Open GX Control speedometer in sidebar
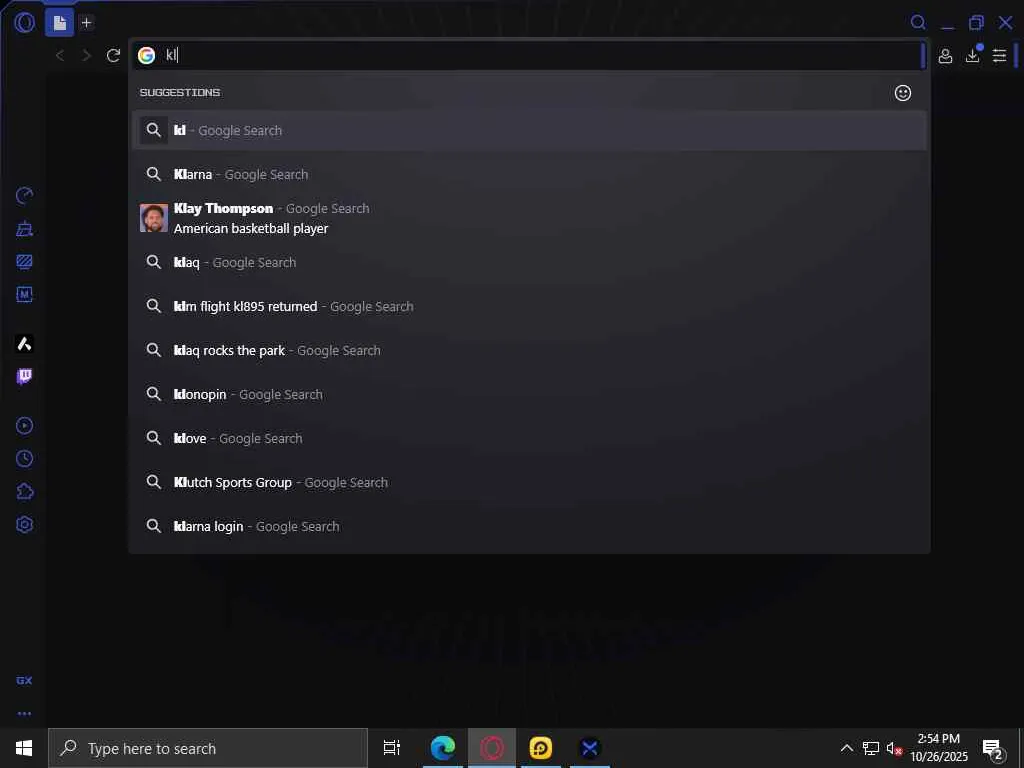The height and width of the screenshot is (768, 1024). pyautogui.click(x=24, y=195)
